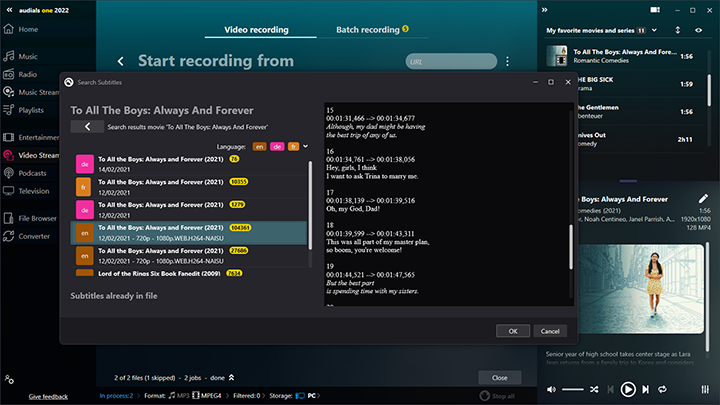Click subtitle preview scrollbar

[x=571, y=247]
